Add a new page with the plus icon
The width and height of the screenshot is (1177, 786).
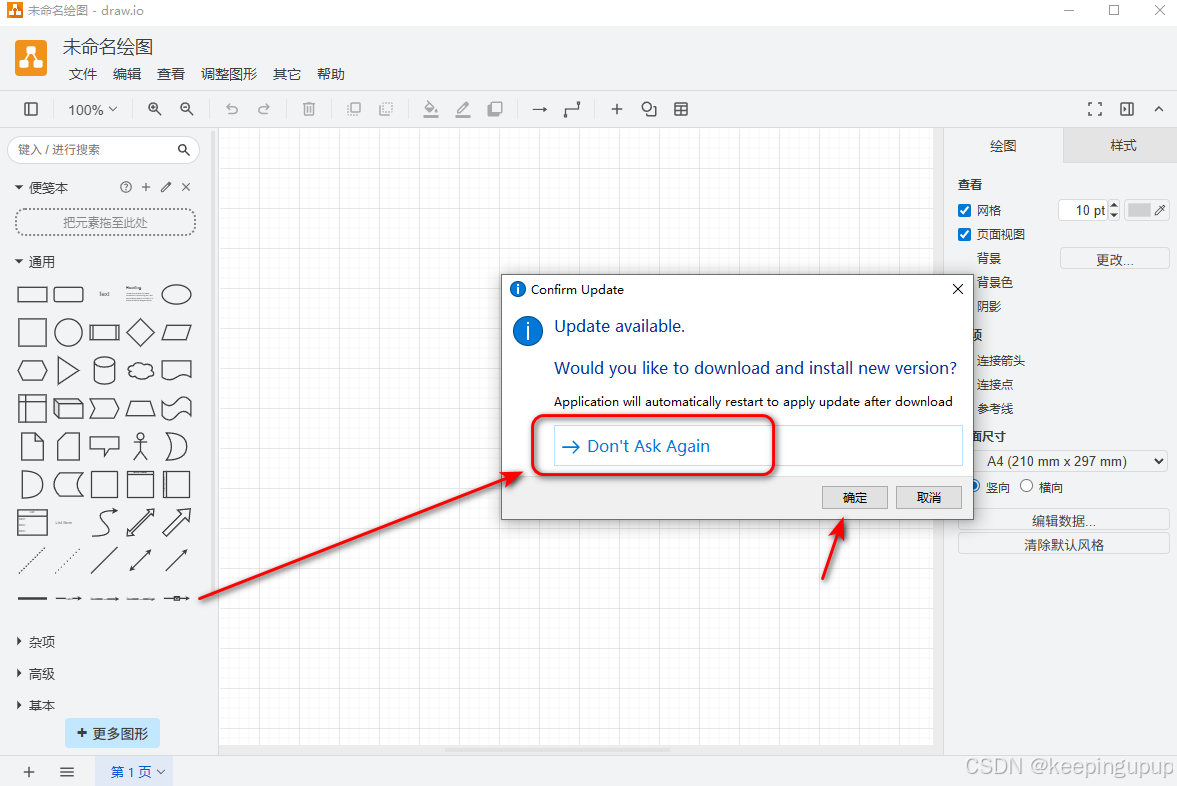point(29,772)
